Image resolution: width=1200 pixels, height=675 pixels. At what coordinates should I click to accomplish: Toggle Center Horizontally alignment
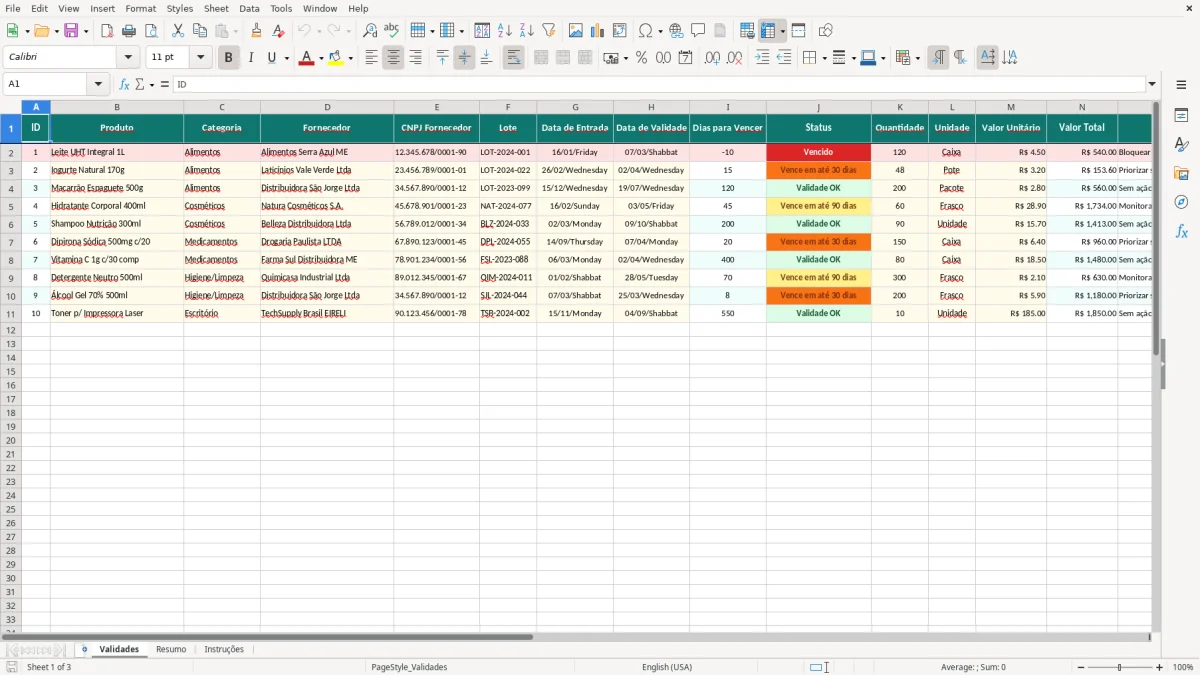point(393,58)
